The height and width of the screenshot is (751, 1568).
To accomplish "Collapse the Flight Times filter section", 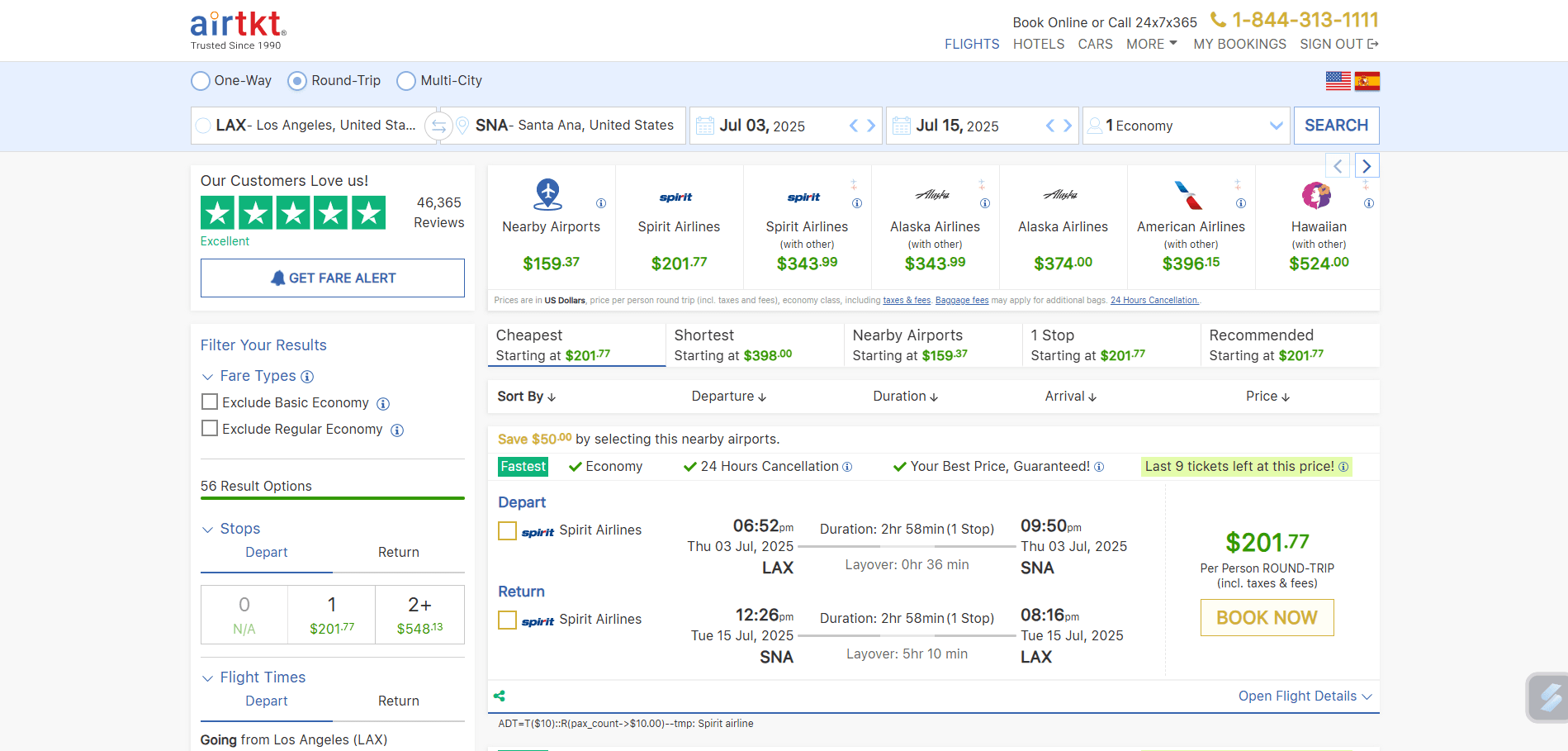I will (207, 677).
